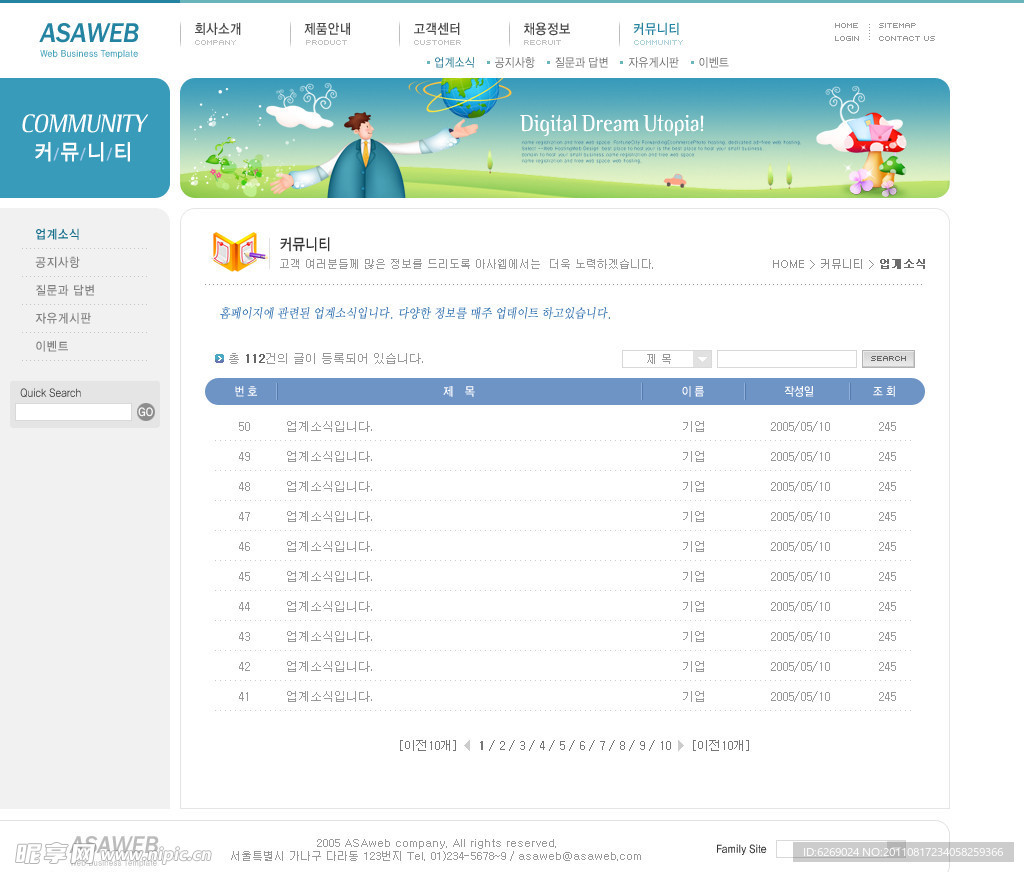Select 업계소식 in the top submenu
The width and height of the screenshot is (1024, 872).
pos(454,62)
